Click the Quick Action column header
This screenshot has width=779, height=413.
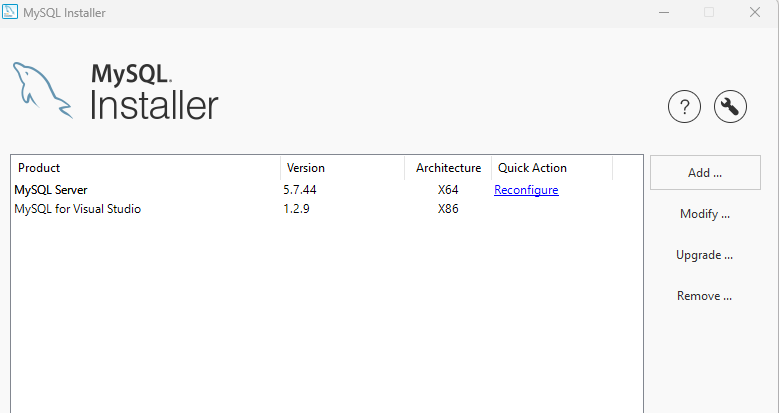pos(552,168)
